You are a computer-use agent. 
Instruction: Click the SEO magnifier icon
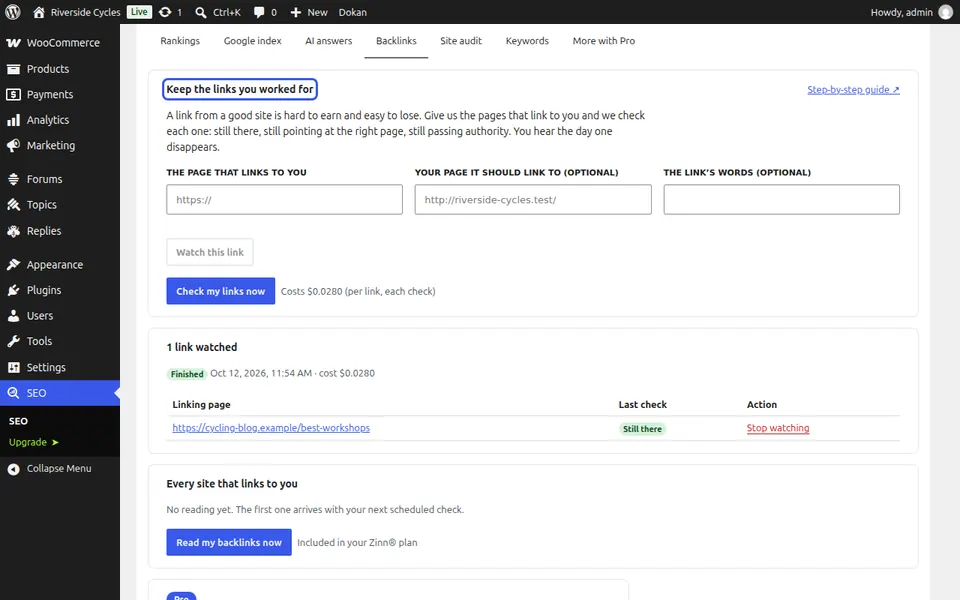(x=13, y=393)
